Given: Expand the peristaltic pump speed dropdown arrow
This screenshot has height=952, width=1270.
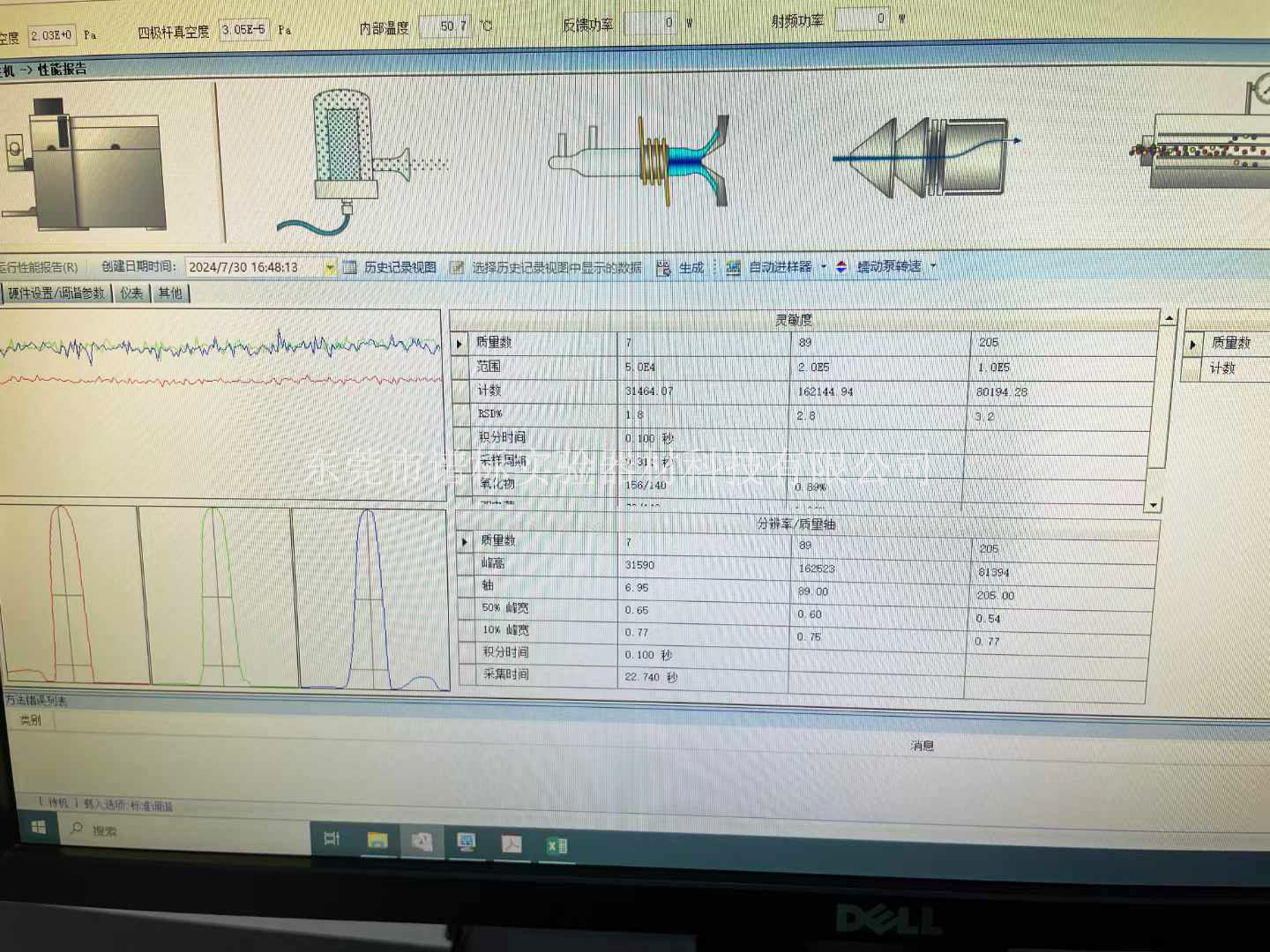Looking at the screenshot, I should [x=933, y=265].
